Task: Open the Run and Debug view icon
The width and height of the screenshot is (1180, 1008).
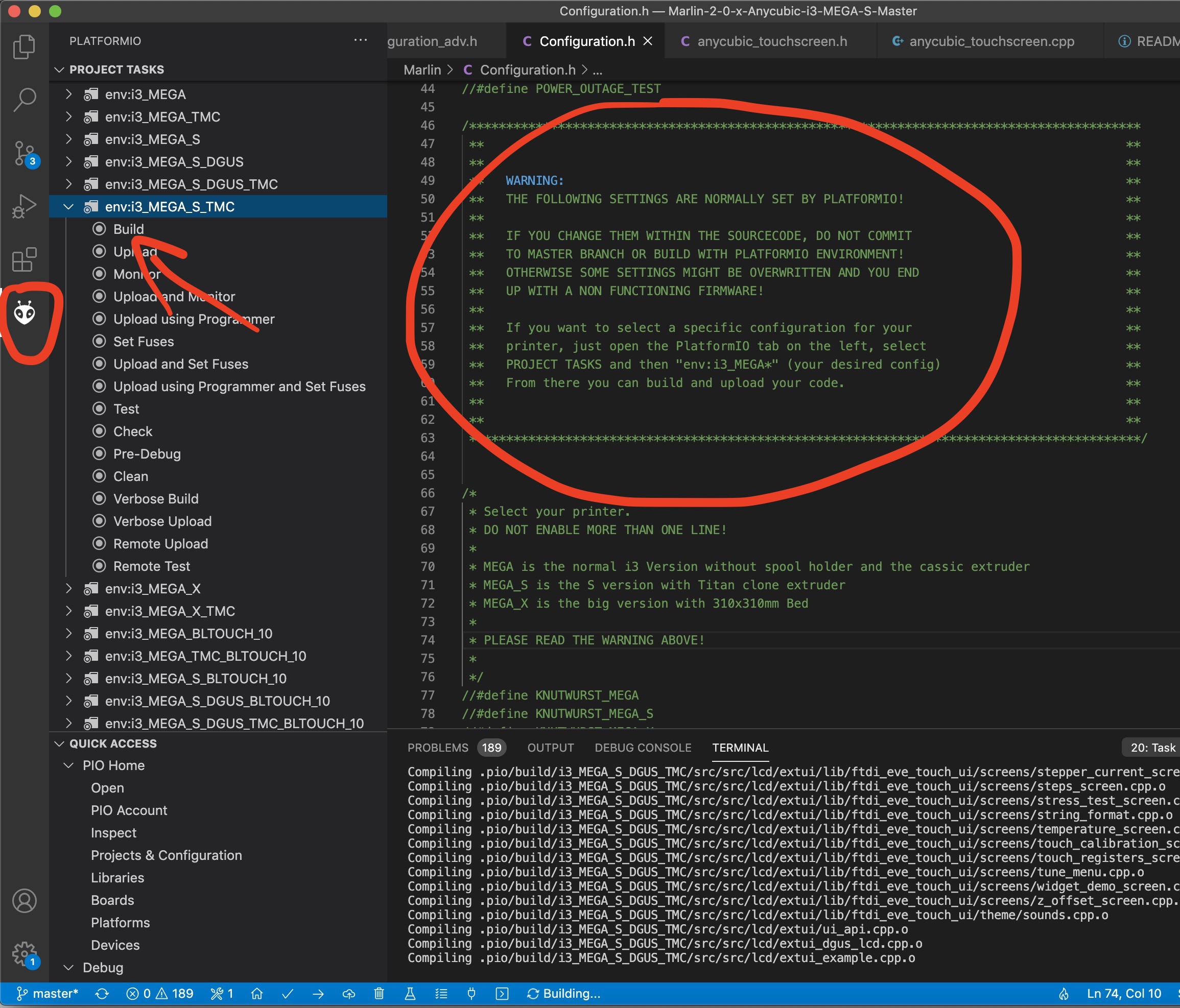Action: (24, 206)
